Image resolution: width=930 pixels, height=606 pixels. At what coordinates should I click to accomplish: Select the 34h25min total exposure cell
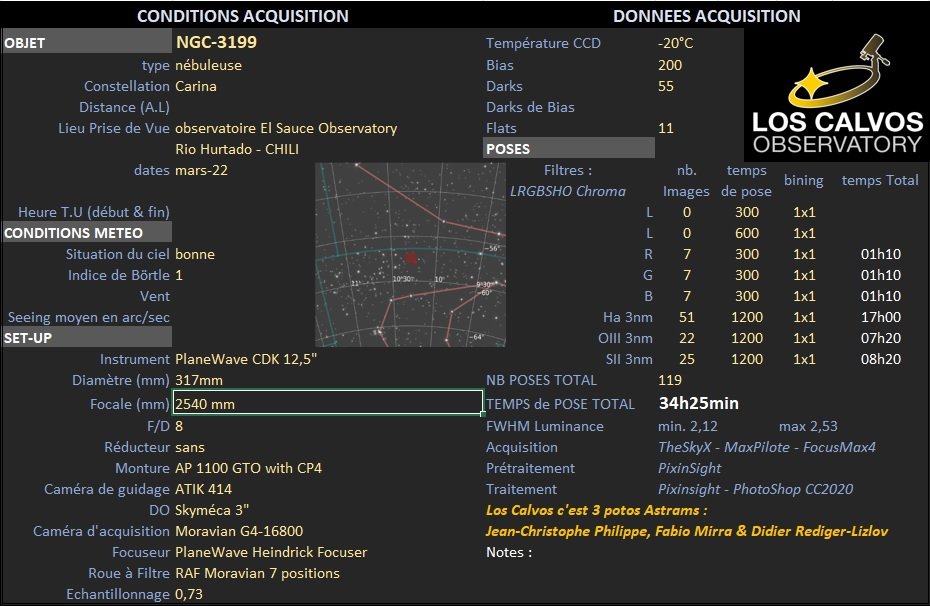699,403
